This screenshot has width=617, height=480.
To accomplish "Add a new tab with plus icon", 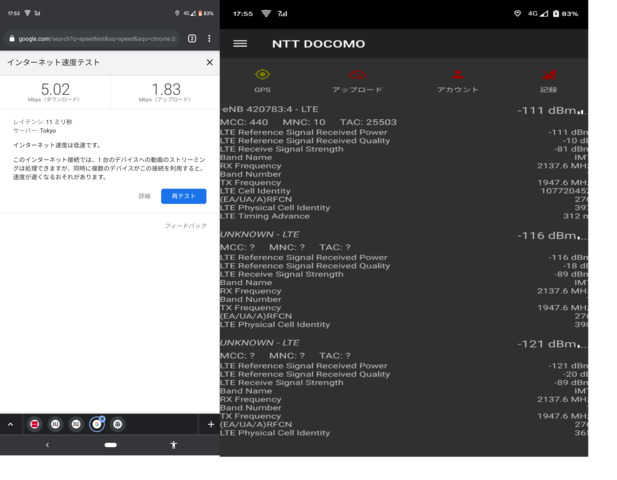I will [211, 424].
